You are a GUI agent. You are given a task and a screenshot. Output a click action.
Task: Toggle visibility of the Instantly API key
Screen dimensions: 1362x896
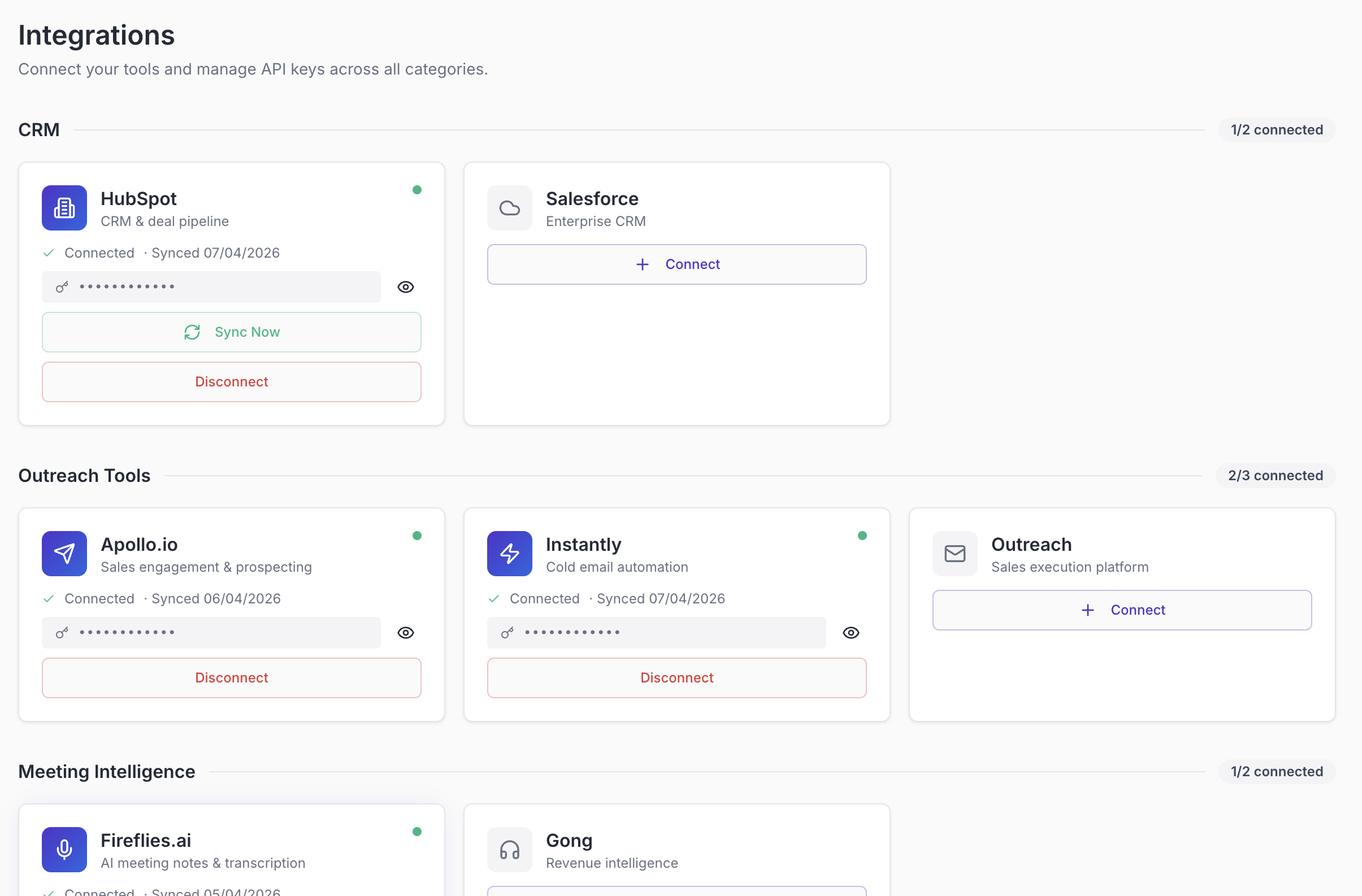click(x=851, y=632)
